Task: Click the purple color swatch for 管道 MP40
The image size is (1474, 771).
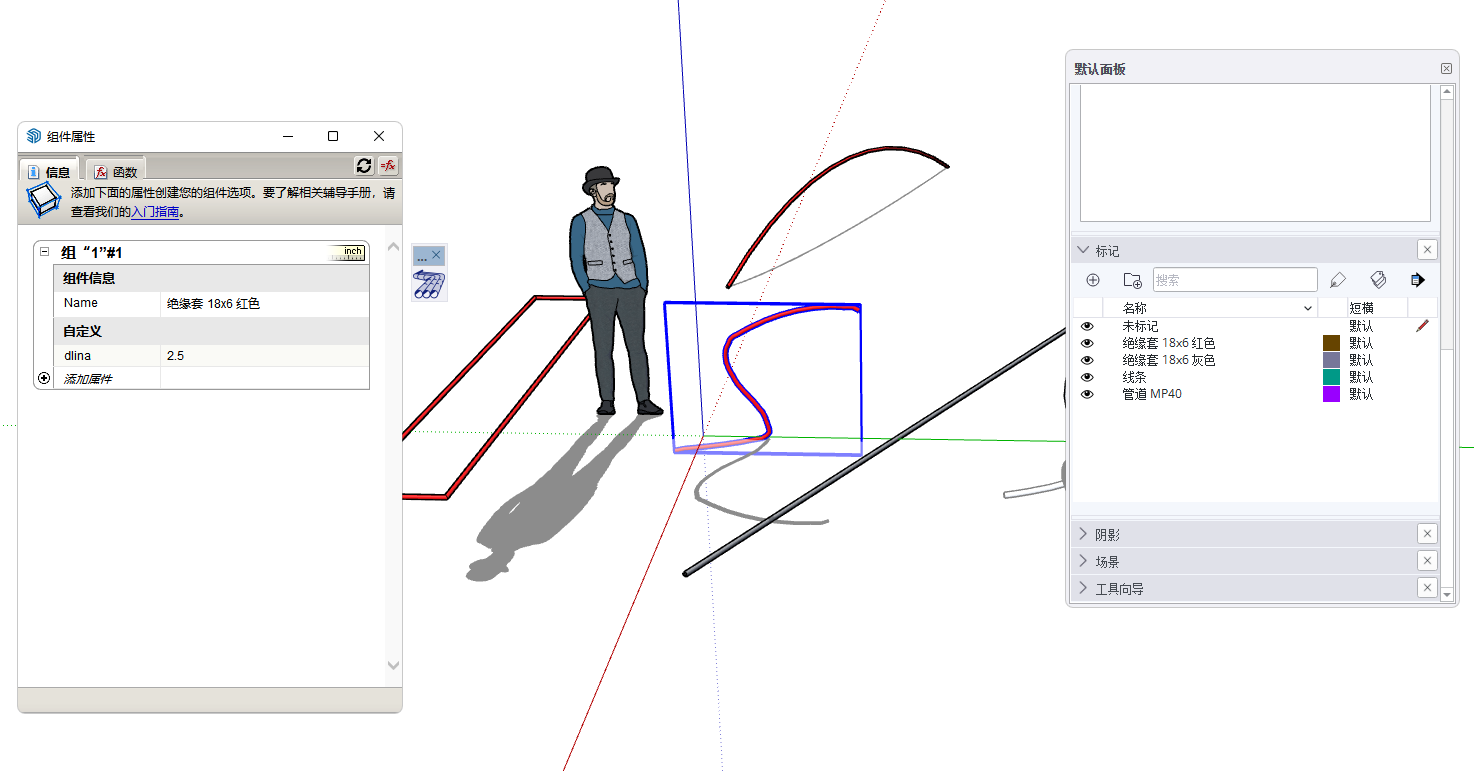Action: (x=1331, y=394)
